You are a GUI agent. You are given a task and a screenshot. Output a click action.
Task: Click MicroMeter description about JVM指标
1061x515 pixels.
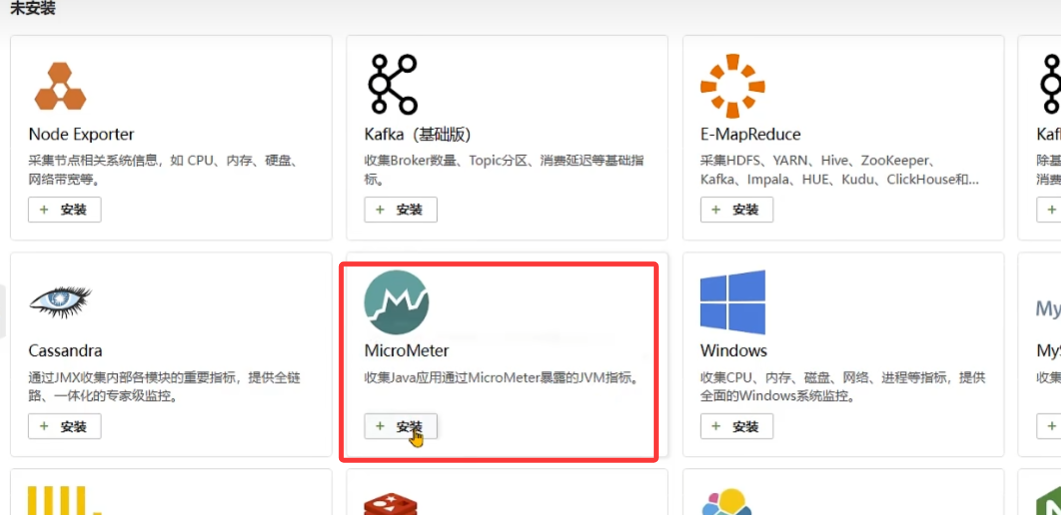tap(501, 378)
